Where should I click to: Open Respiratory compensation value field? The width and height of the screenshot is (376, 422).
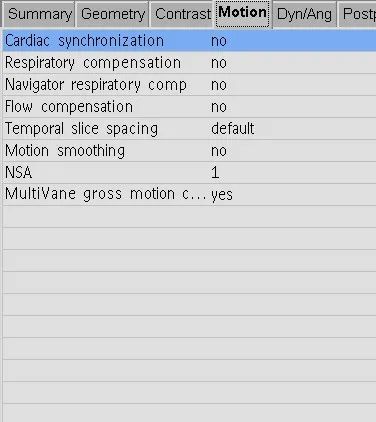[x=219, y=63]
